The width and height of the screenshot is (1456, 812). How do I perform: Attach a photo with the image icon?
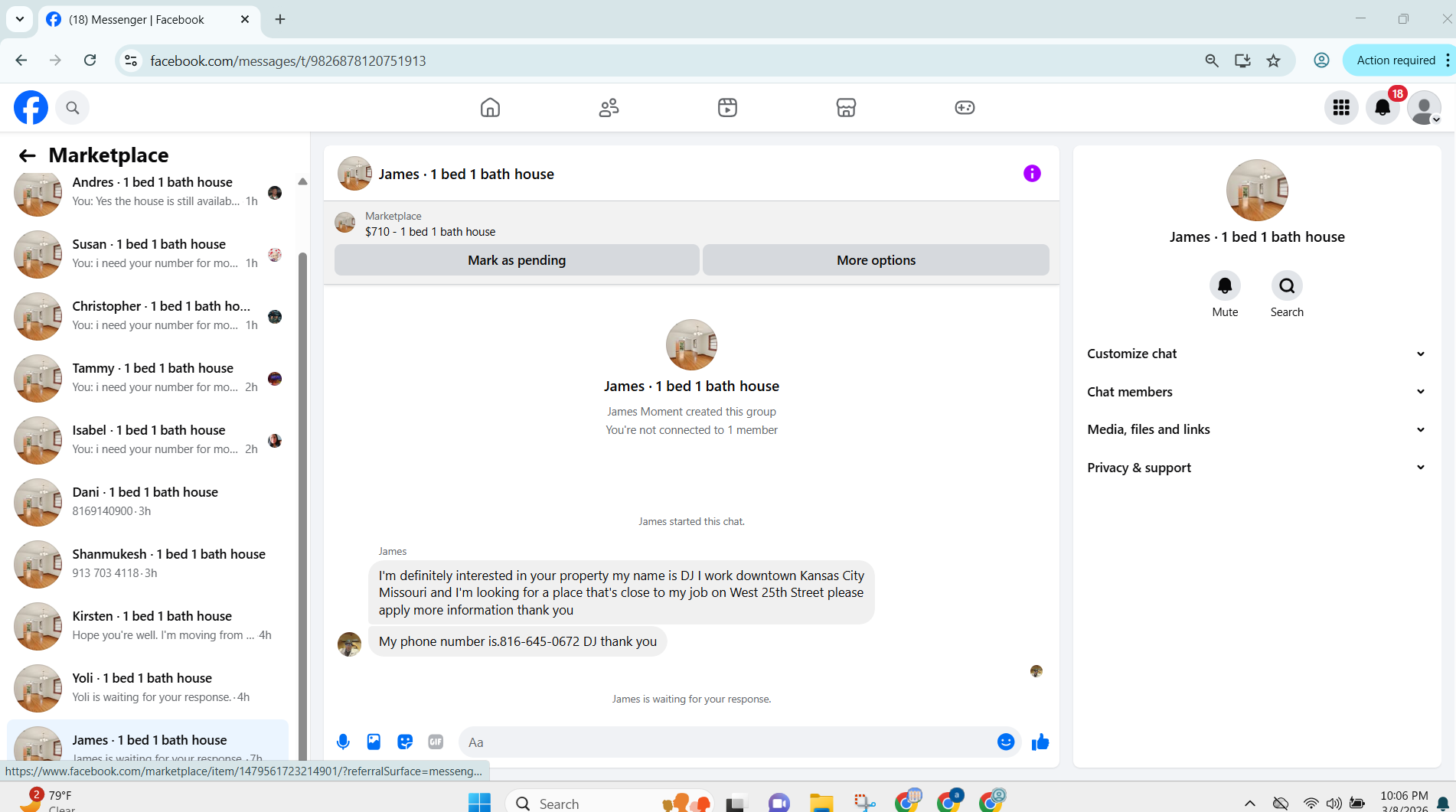point(374,742)
